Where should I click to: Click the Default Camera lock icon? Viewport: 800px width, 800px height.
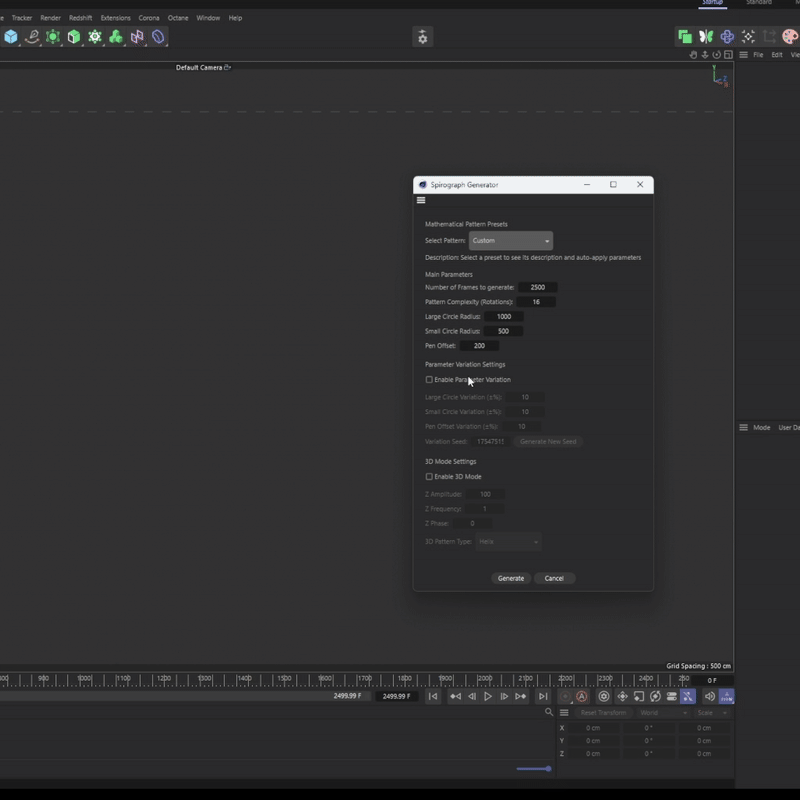click(228, 67)
